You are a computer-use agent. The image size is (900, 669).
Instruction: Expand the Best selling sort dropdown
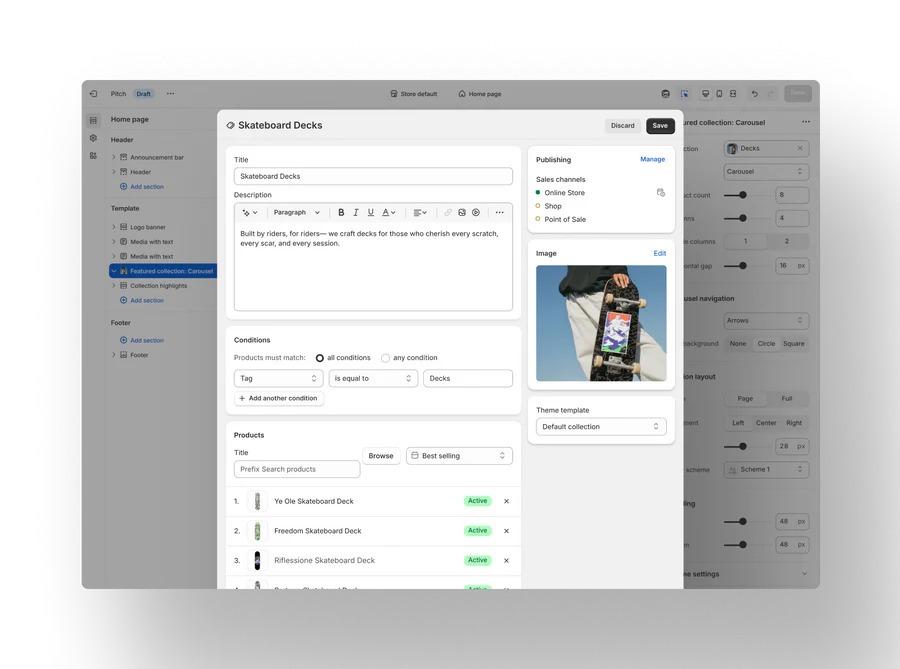(459, 456)
